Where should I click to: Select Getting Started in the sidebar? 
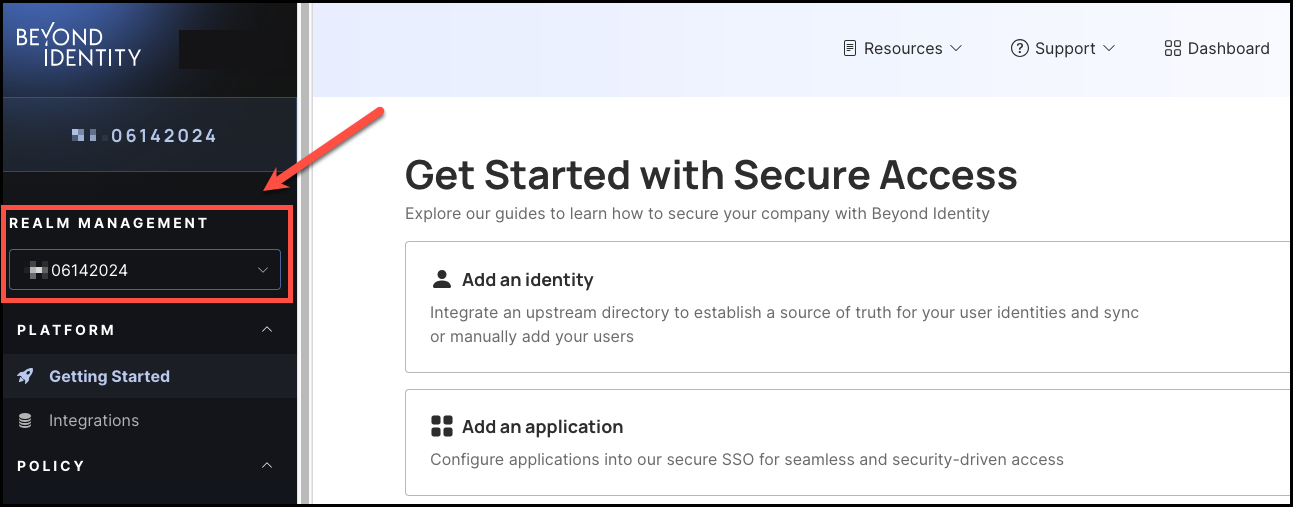(149, 376)
